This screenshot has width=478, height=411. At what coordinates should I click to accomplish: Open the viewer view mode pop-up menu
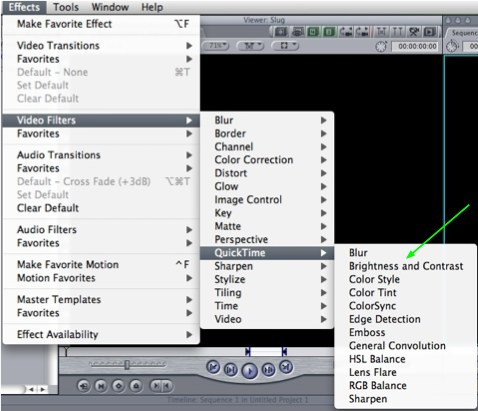click(285, 46)
